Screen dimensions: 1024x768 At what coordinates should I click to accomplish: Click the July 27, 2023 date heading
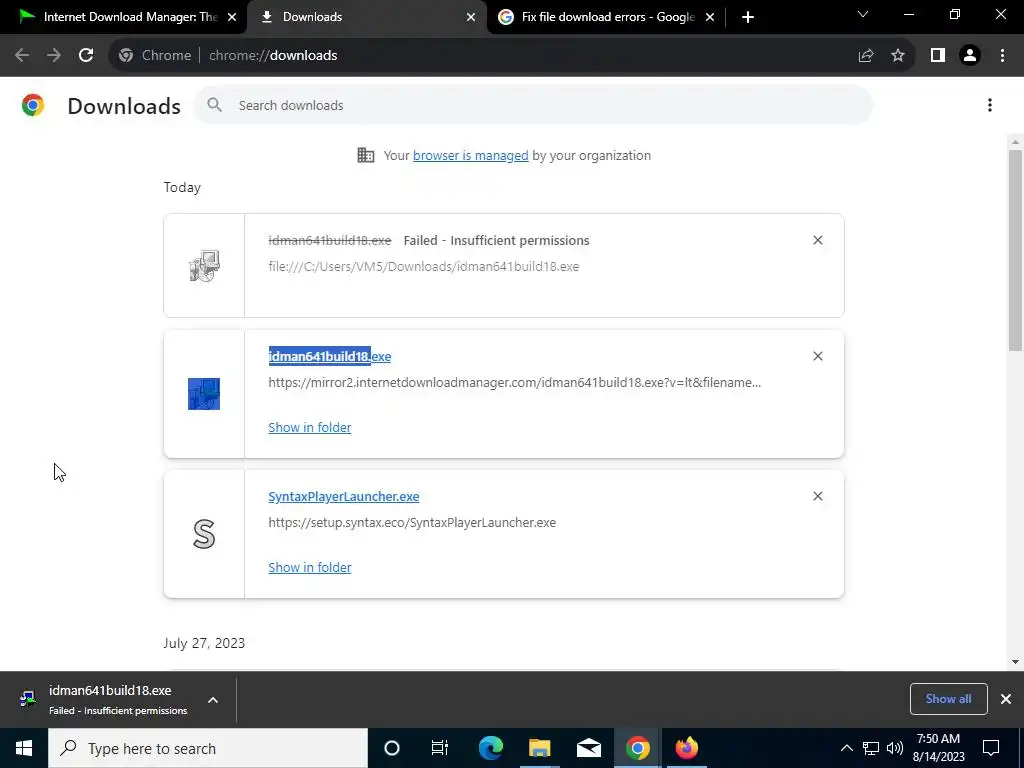coord(204,643)
